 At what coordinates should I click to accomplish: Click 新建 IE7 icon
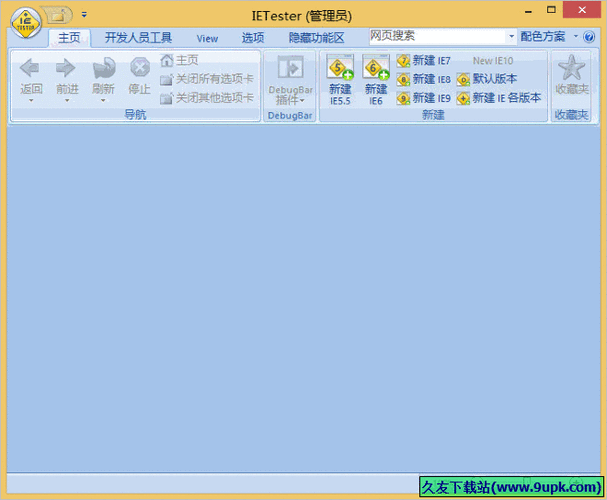tap(403, 61)
